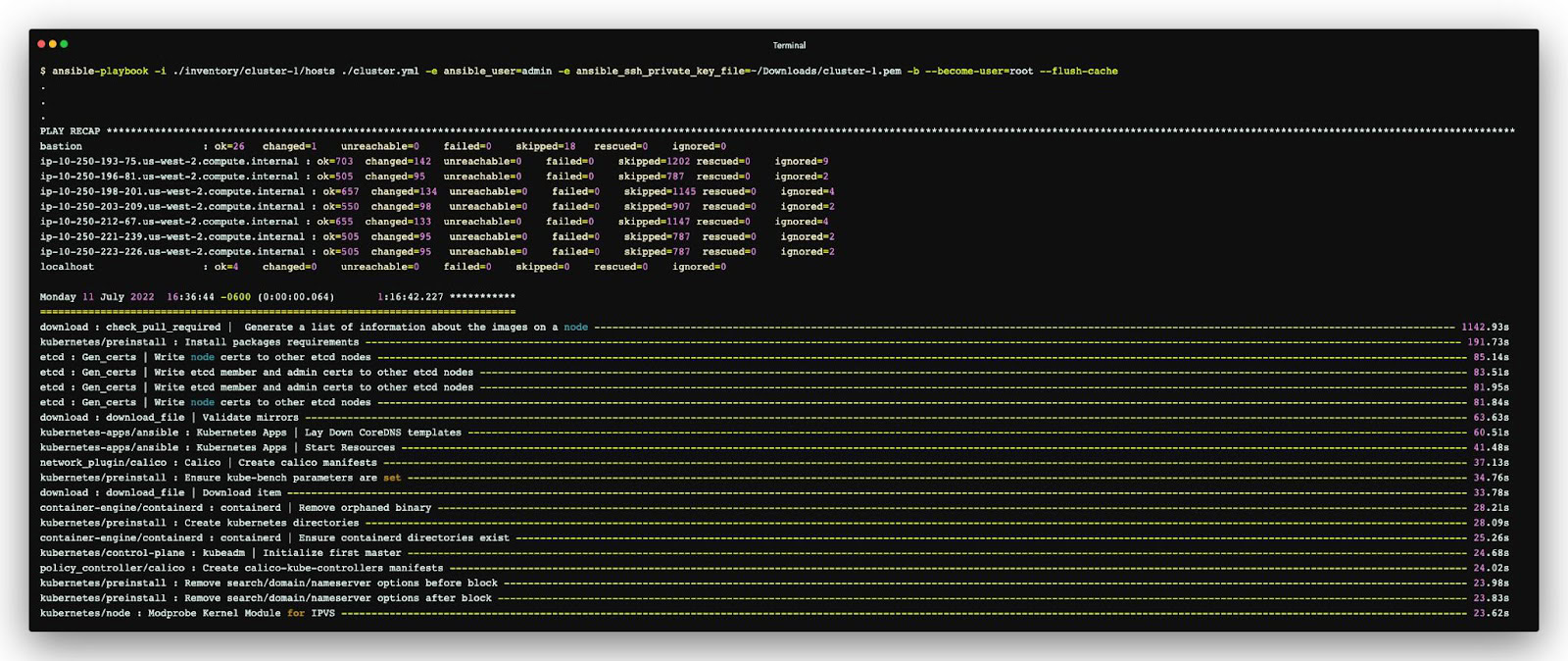Click the --flush-cache option
The height and width of the screenshot is (661, 1568).
(x=1079, y=72)
